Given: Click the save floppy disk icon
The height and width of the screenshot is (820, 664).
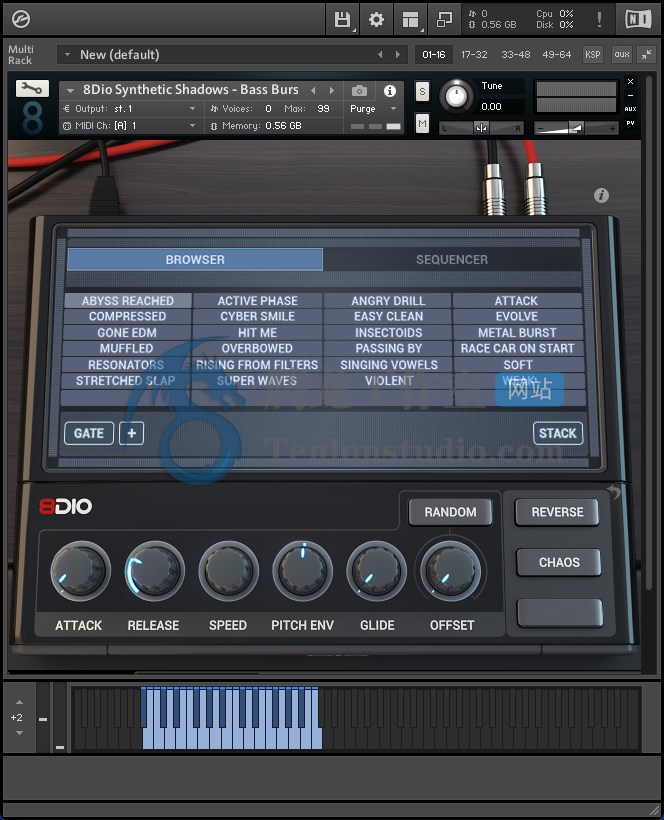Looking at the screenshot, I should pyautogui.click(x=342, y=20).
